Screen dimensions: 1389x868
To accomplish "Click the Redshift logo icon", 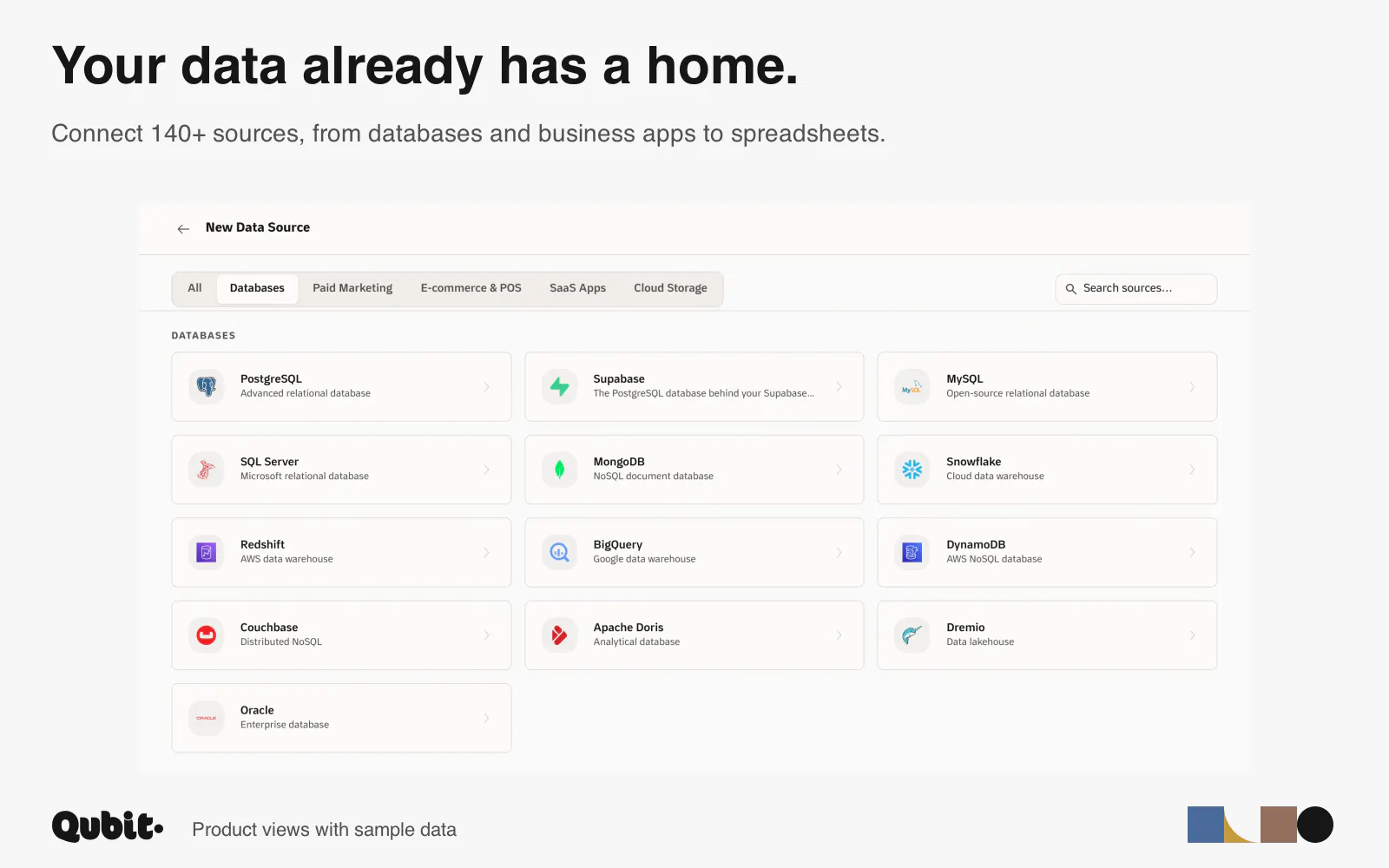I will point(207,552).
